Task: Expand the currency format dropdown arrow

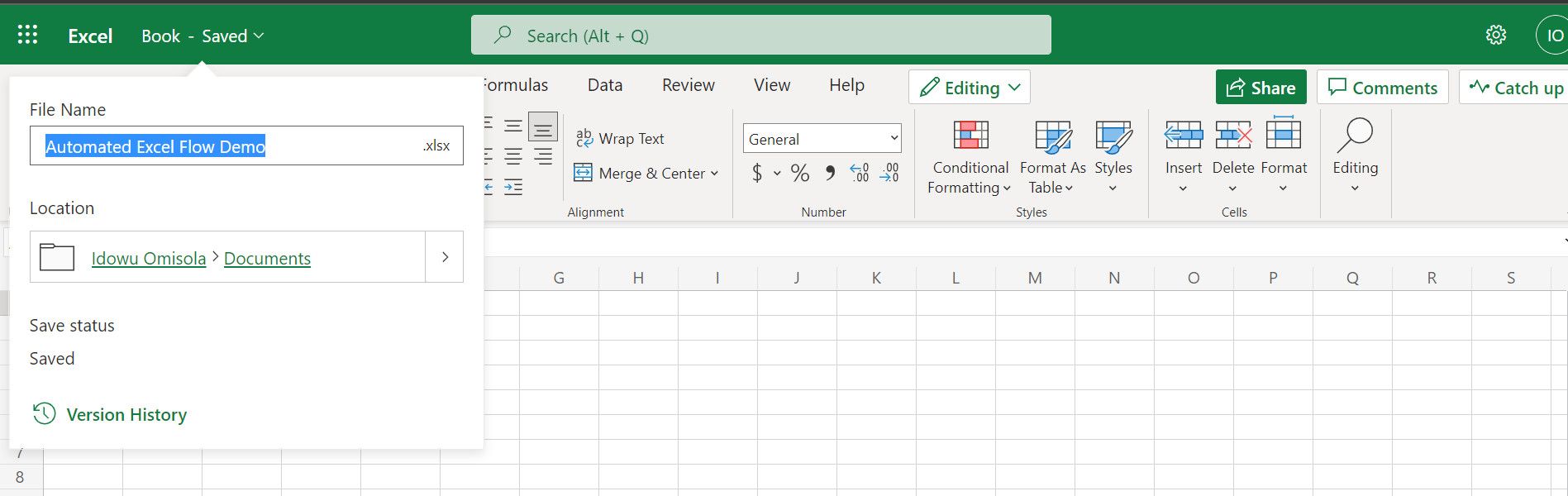Action: (x=777, y=173)
